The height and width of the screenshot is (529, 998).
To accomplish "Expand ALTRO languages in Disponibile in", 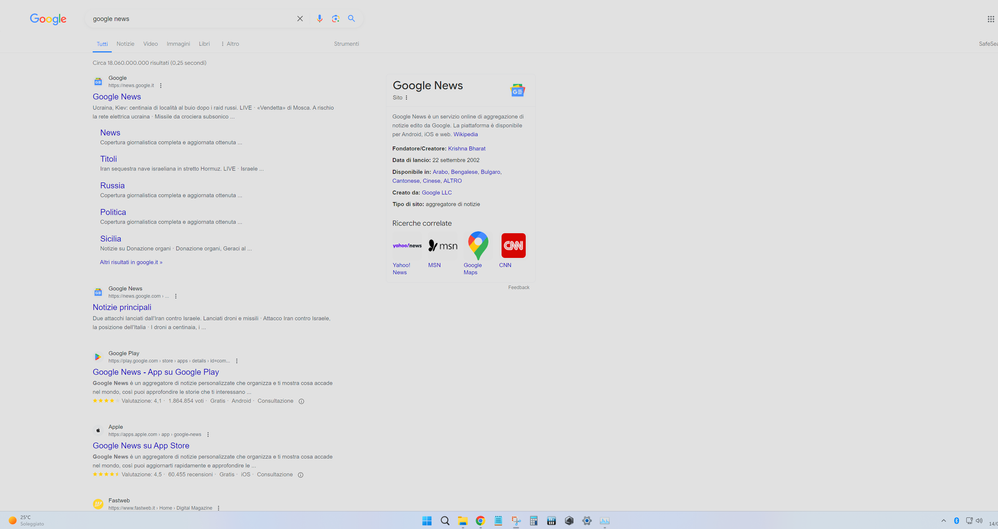I will [453, 181].
